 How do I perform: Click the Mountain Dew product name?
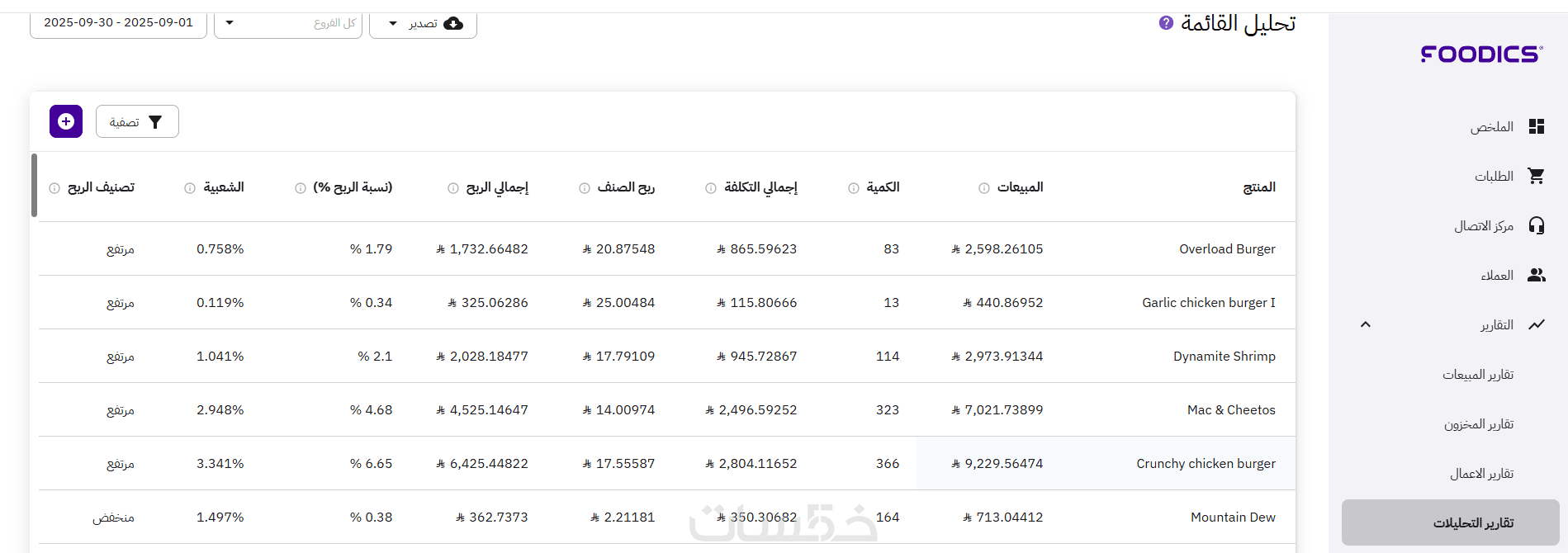point(1233,517)
